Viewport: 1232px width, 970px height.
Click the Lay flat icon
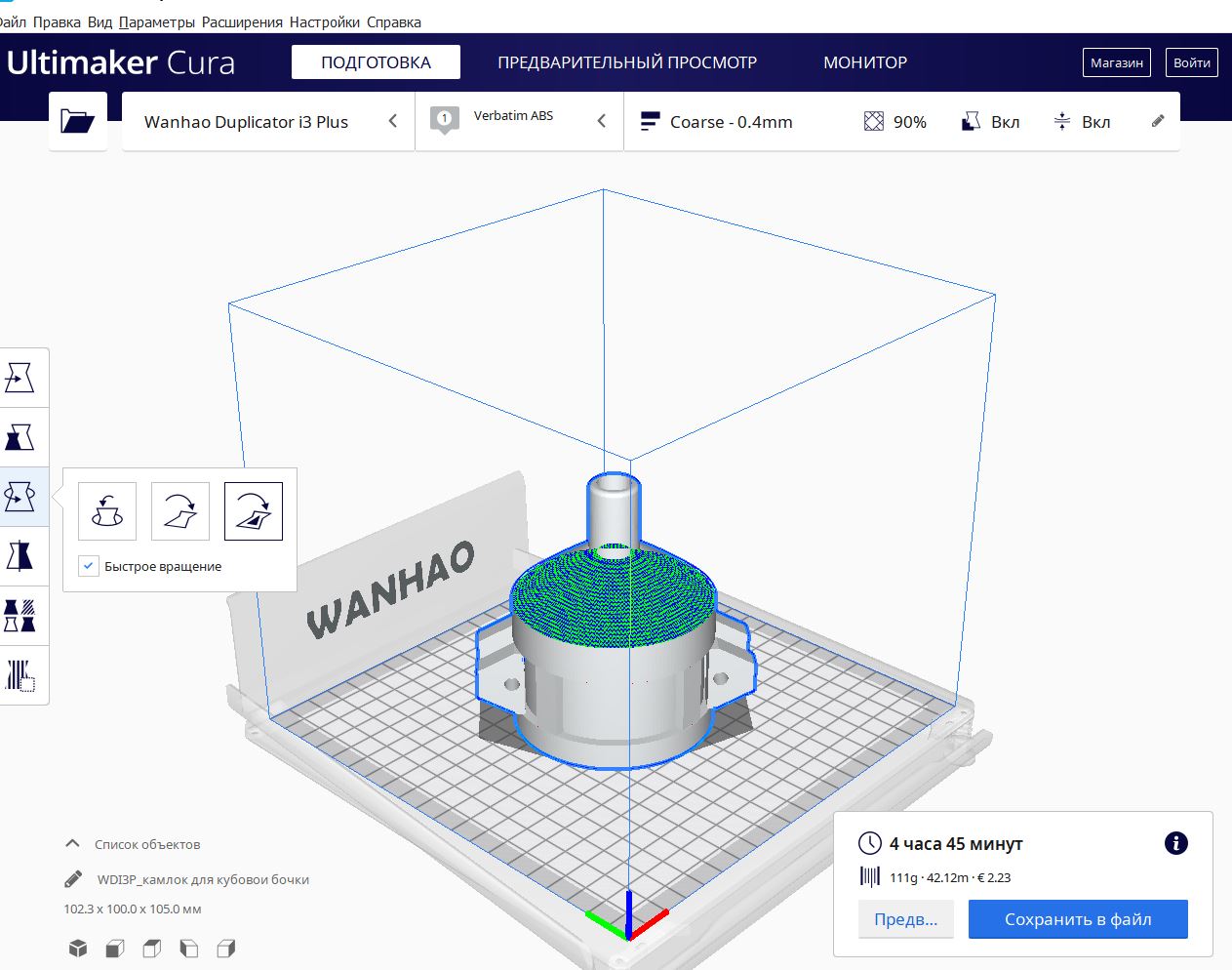click(180, 510)
